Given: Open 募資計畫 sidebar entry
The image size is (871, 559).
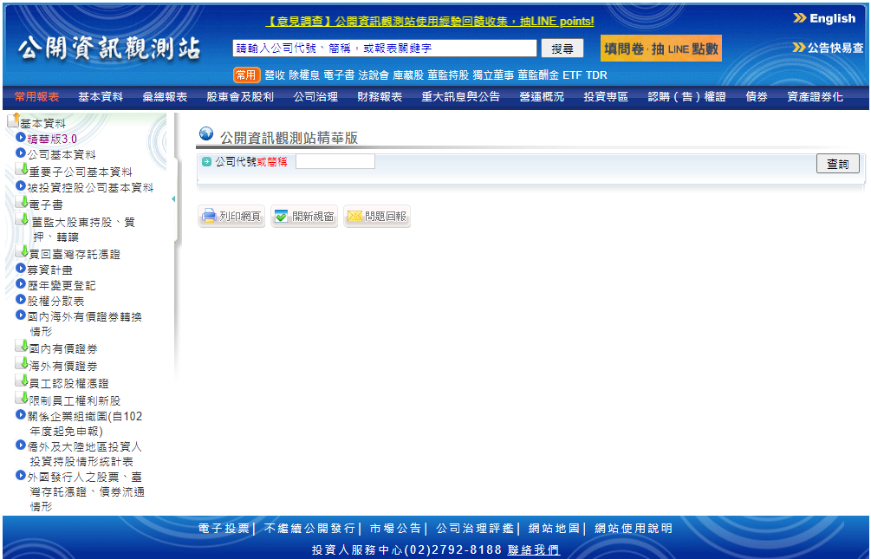Looking at the screenshot, I should pyautogui.click(x=50, y=270).
